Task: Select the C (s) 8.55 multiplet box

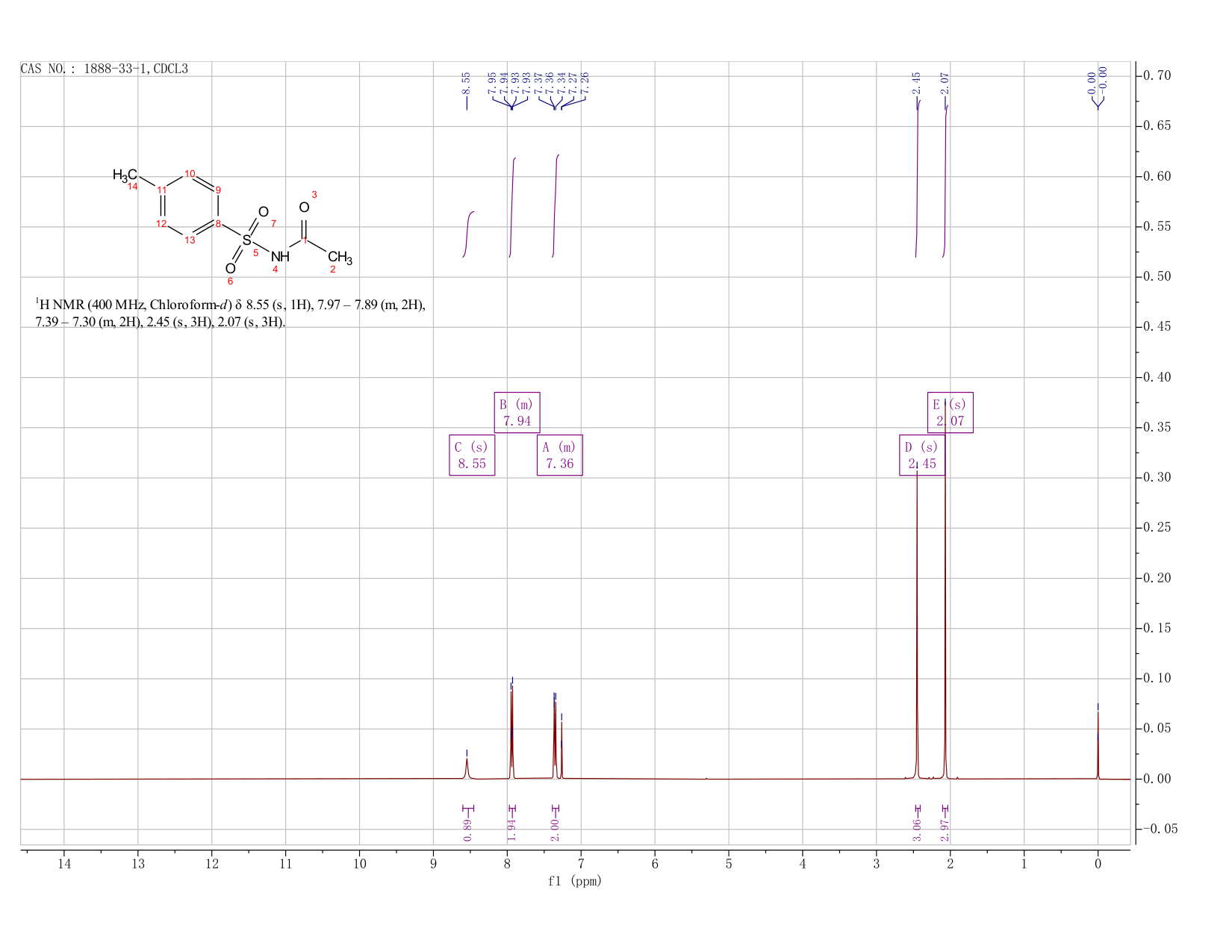Action: (472, 455)
